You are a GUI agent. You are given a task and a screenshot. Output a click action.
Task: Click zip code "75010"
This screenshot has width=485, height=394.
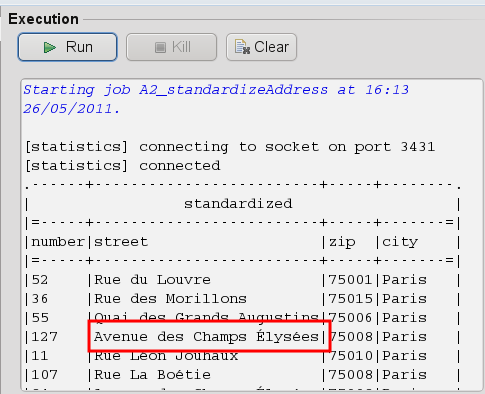tap(350, 356)
